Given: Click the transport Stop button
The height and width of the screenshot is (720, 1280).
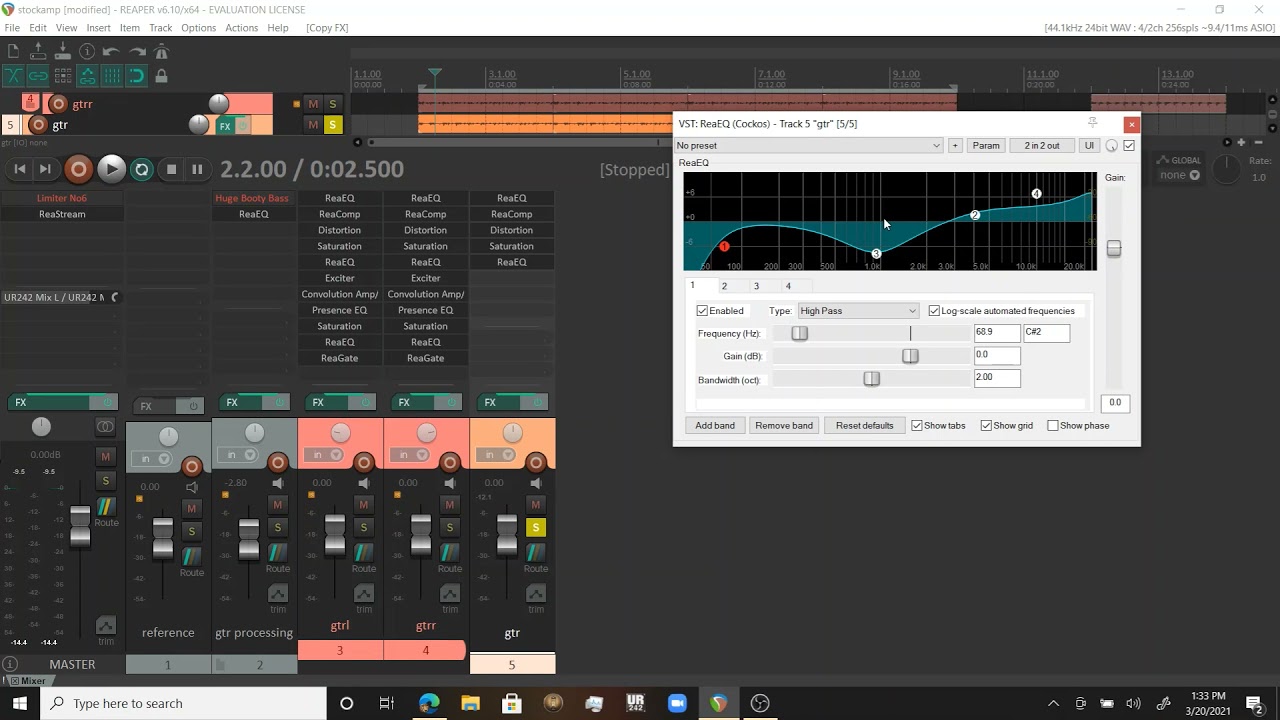Looking at the screenshot, I should pos(171,170).
